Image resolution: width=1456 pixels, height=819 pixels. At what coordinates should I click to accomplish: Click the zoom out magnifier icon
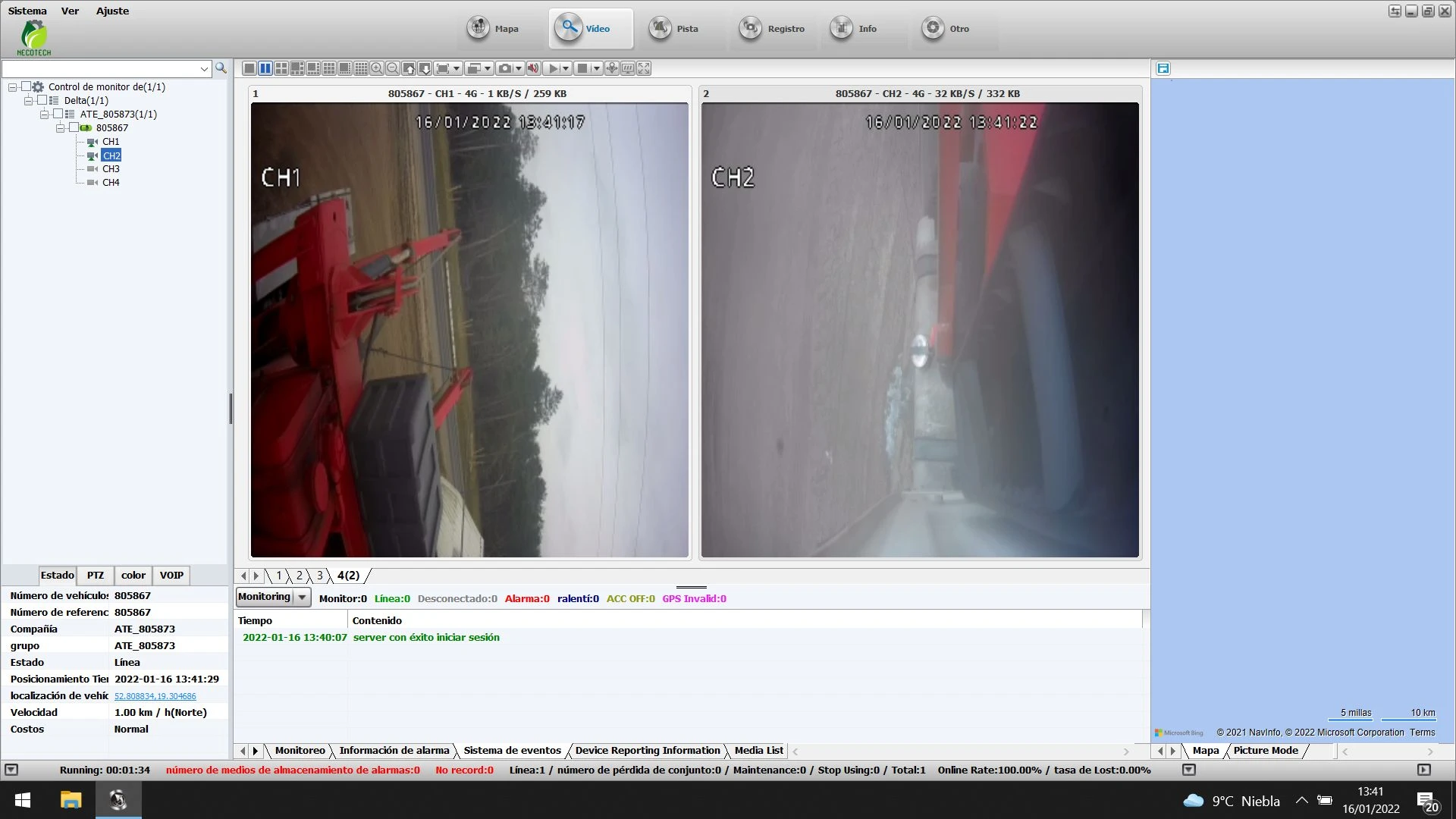(x=393, y=68)
